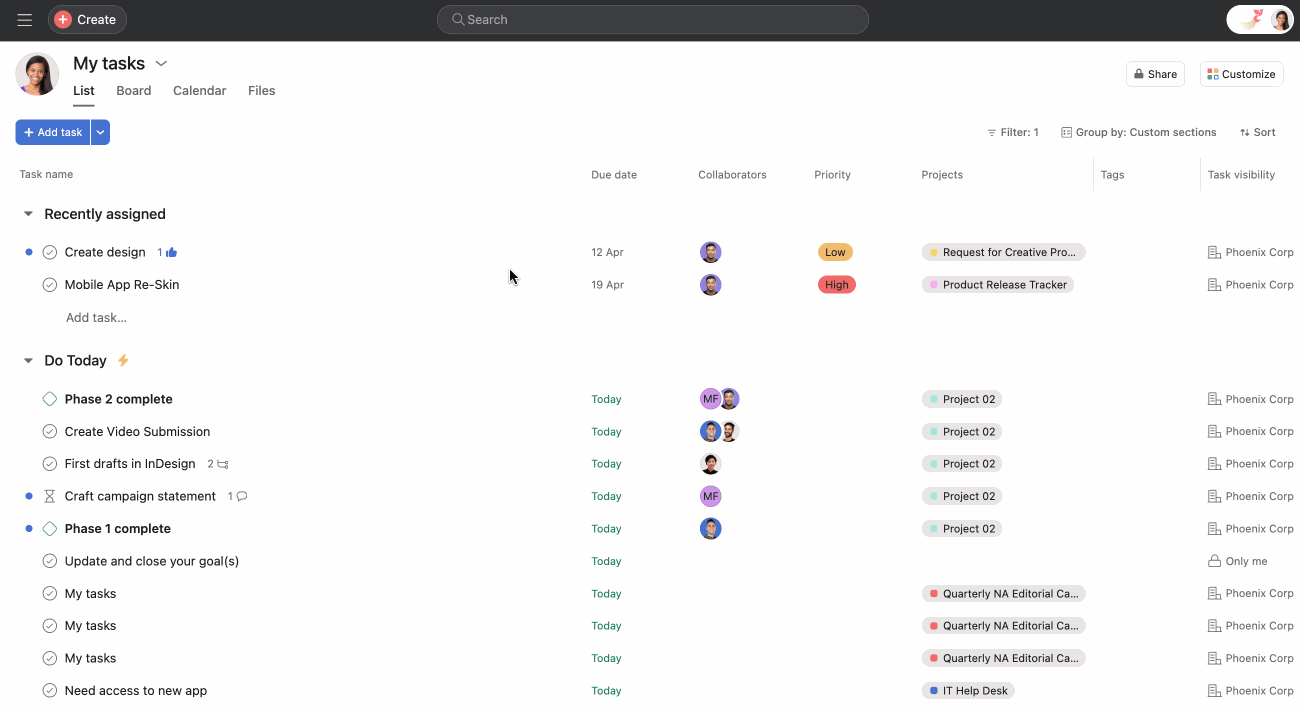The width and height of the screenshot is (1300, 710).
Task: Collapse the Do Today section
Action: coord(28,361)
